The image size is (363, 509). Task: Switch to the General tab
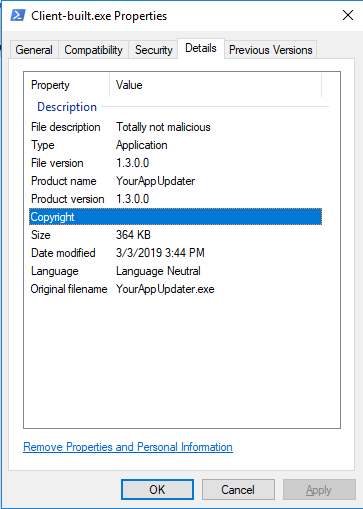pyautogui.click(x=34, y=50)
